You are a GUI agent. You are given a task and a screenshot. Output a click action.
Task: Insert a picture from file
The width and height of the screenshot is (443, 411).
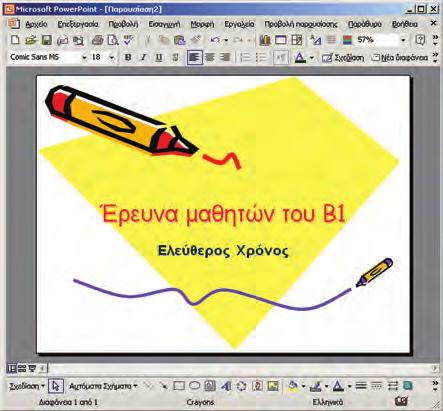click(x=273, y=386)
